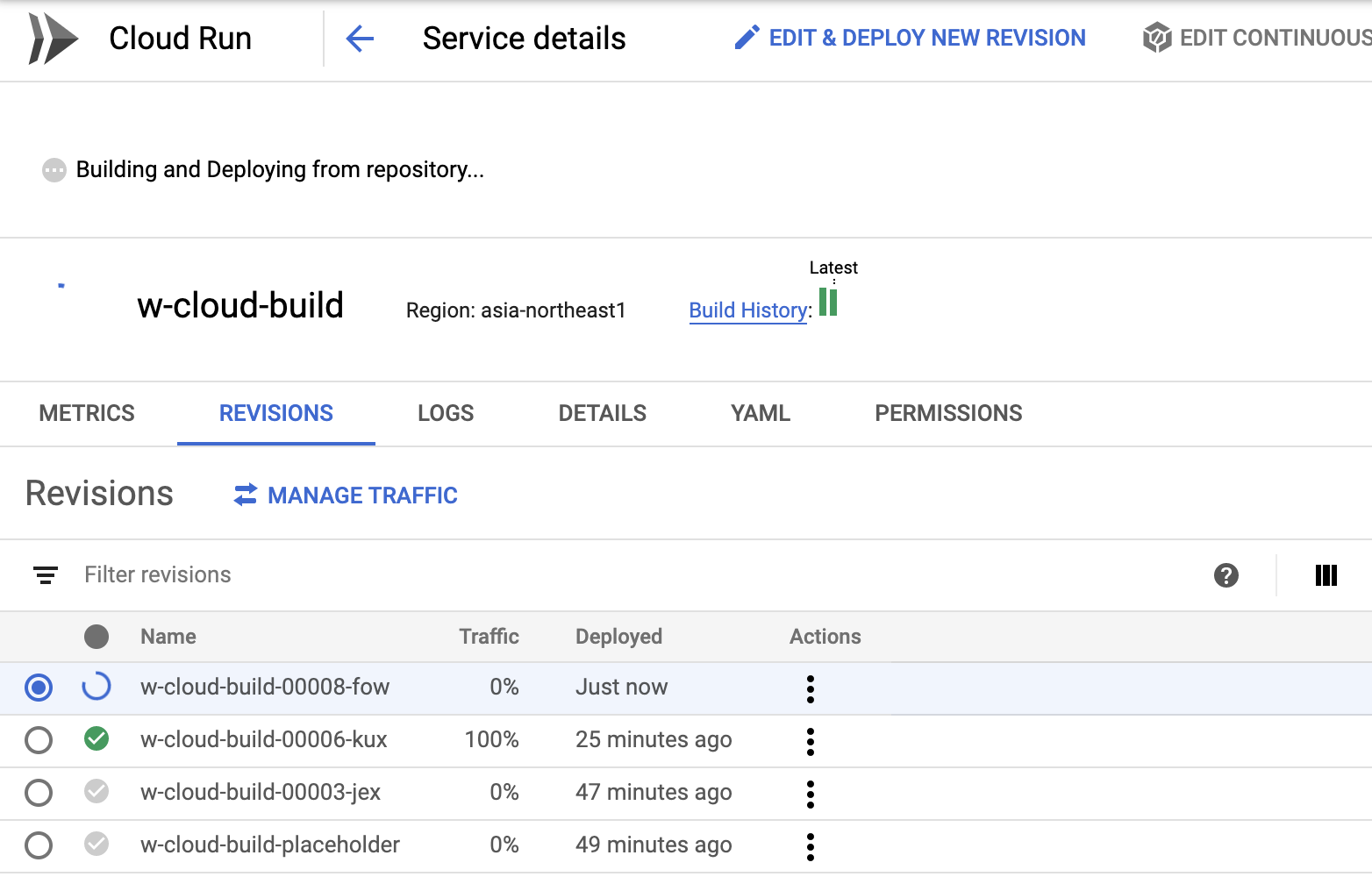Click revision name w-cloud-build-placeholder
The height and width of the screenshot is (891, 1372).
point(270,845)
